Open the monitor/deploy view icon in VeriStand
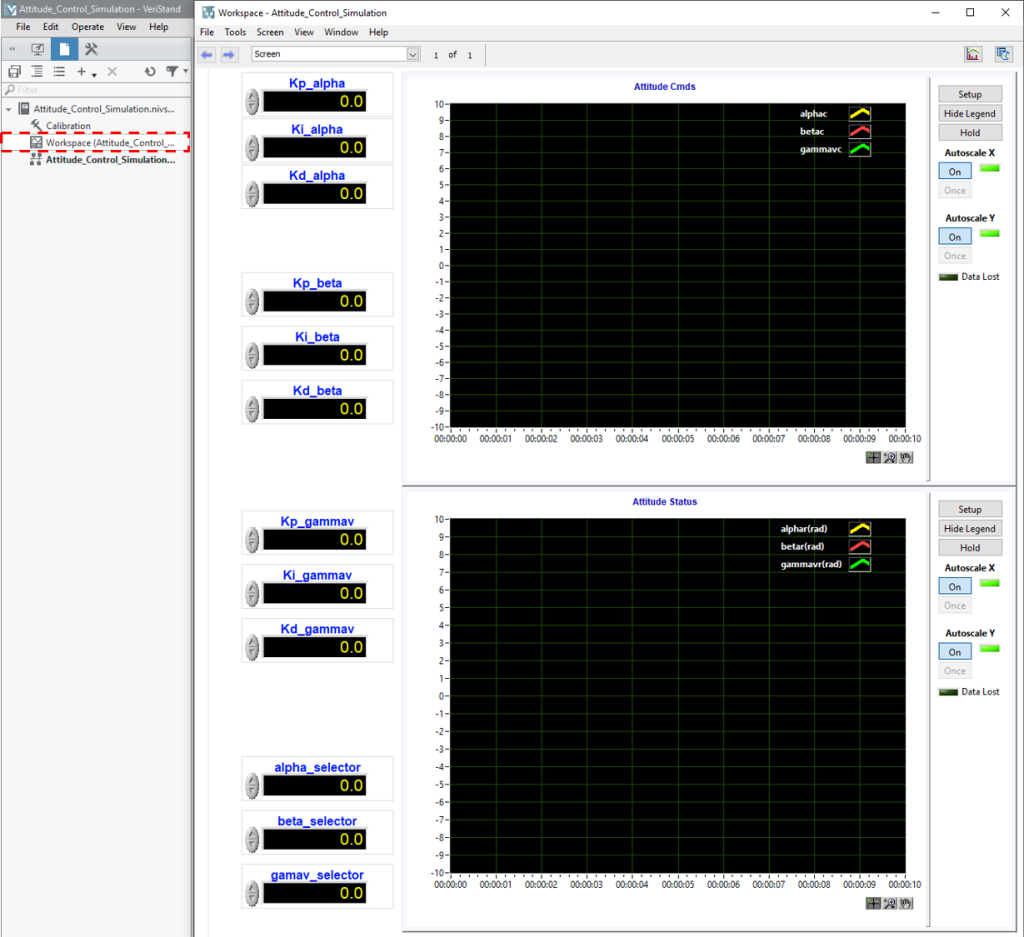The height and width of the screenshot is (937, 1024). (x=37, y=49)
